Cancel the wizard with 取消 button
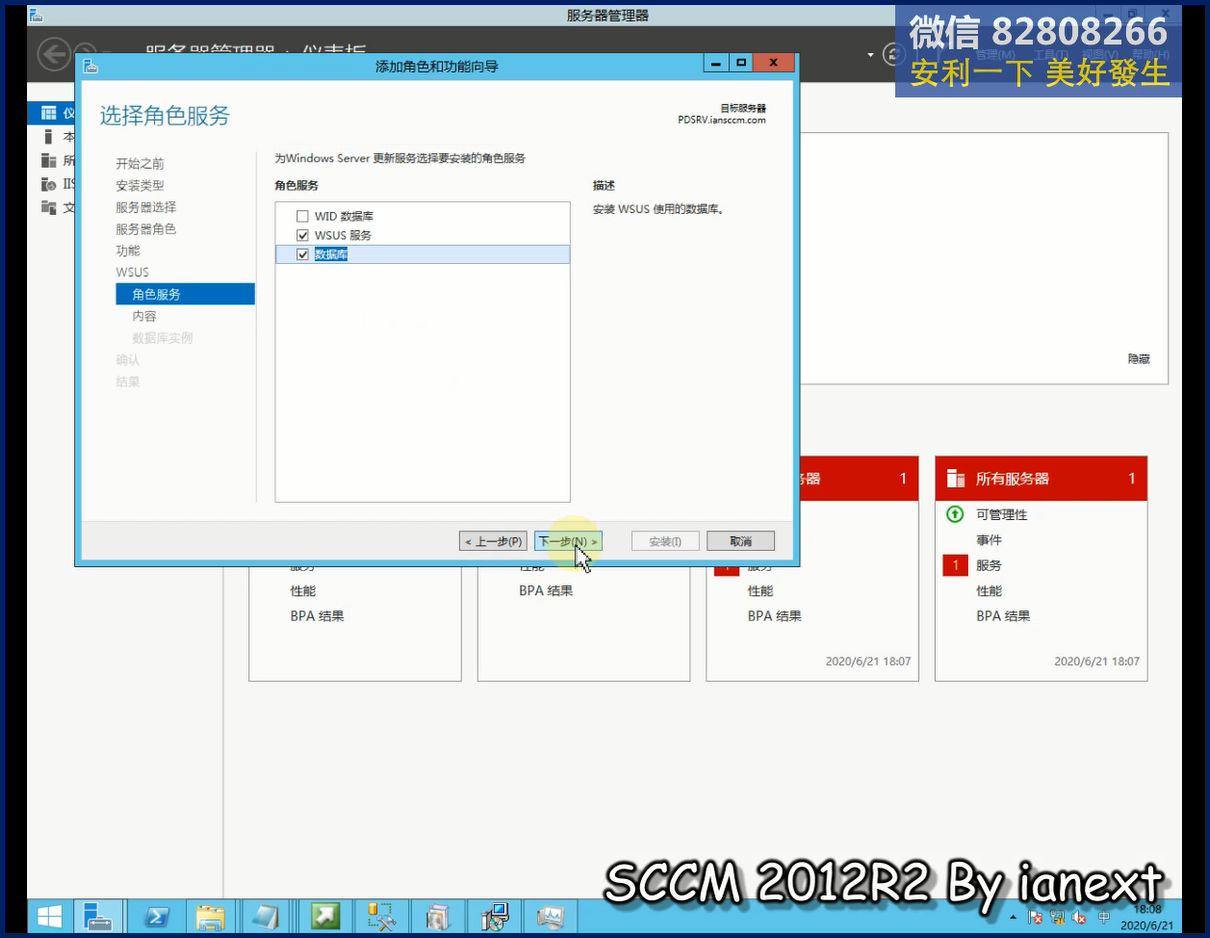The width and height of the screenshot is (1210, 938). click(x=740, y=541)
